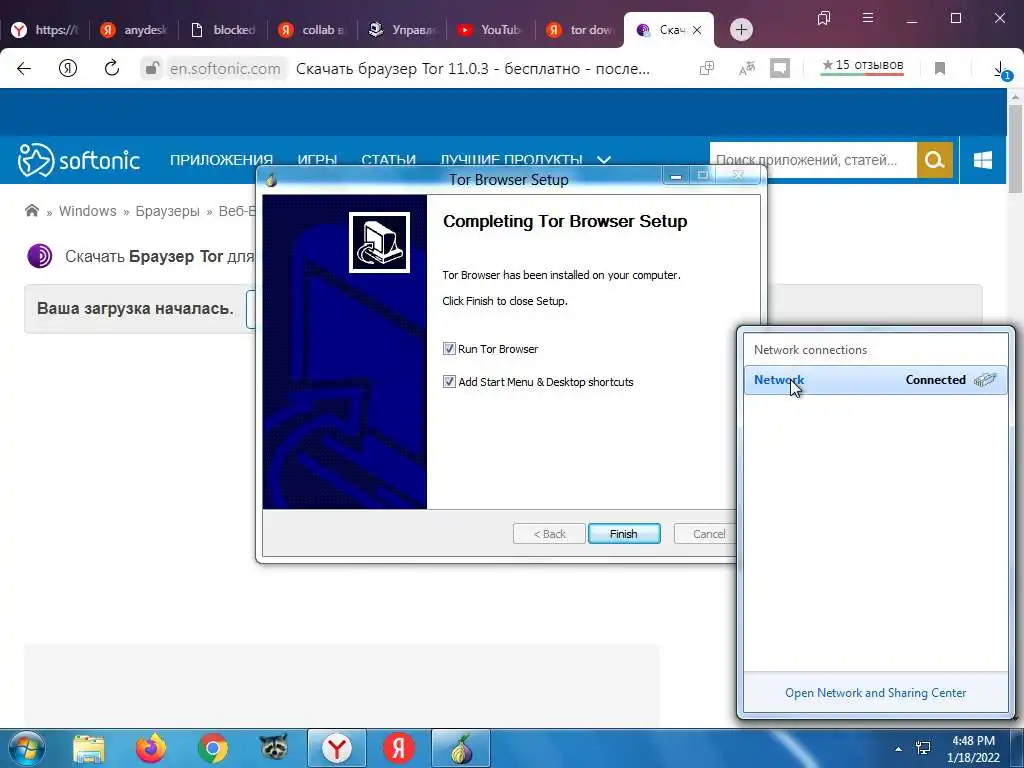Show hidden tray icons arrow
This screenshot has height=768, width=1024.
point(899,749)
